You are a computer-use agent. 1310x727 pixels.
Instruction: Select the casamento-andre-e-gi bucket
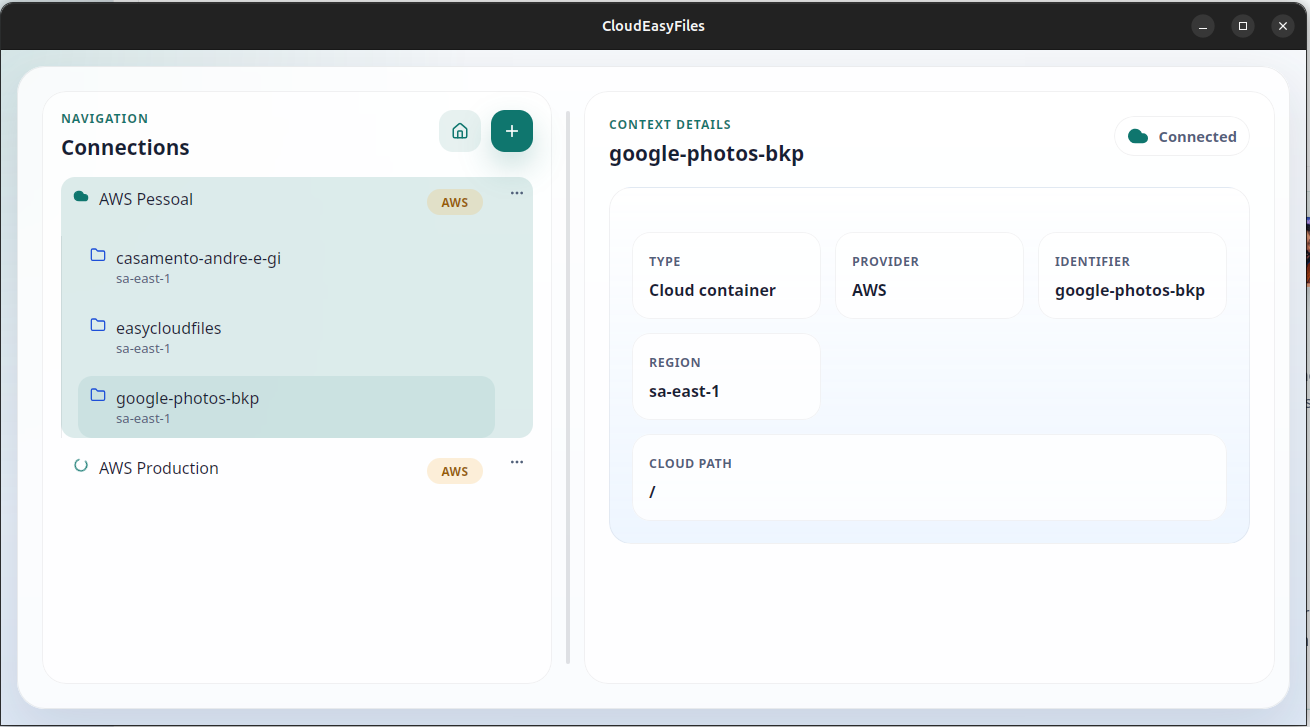click(x=197, y=257)
